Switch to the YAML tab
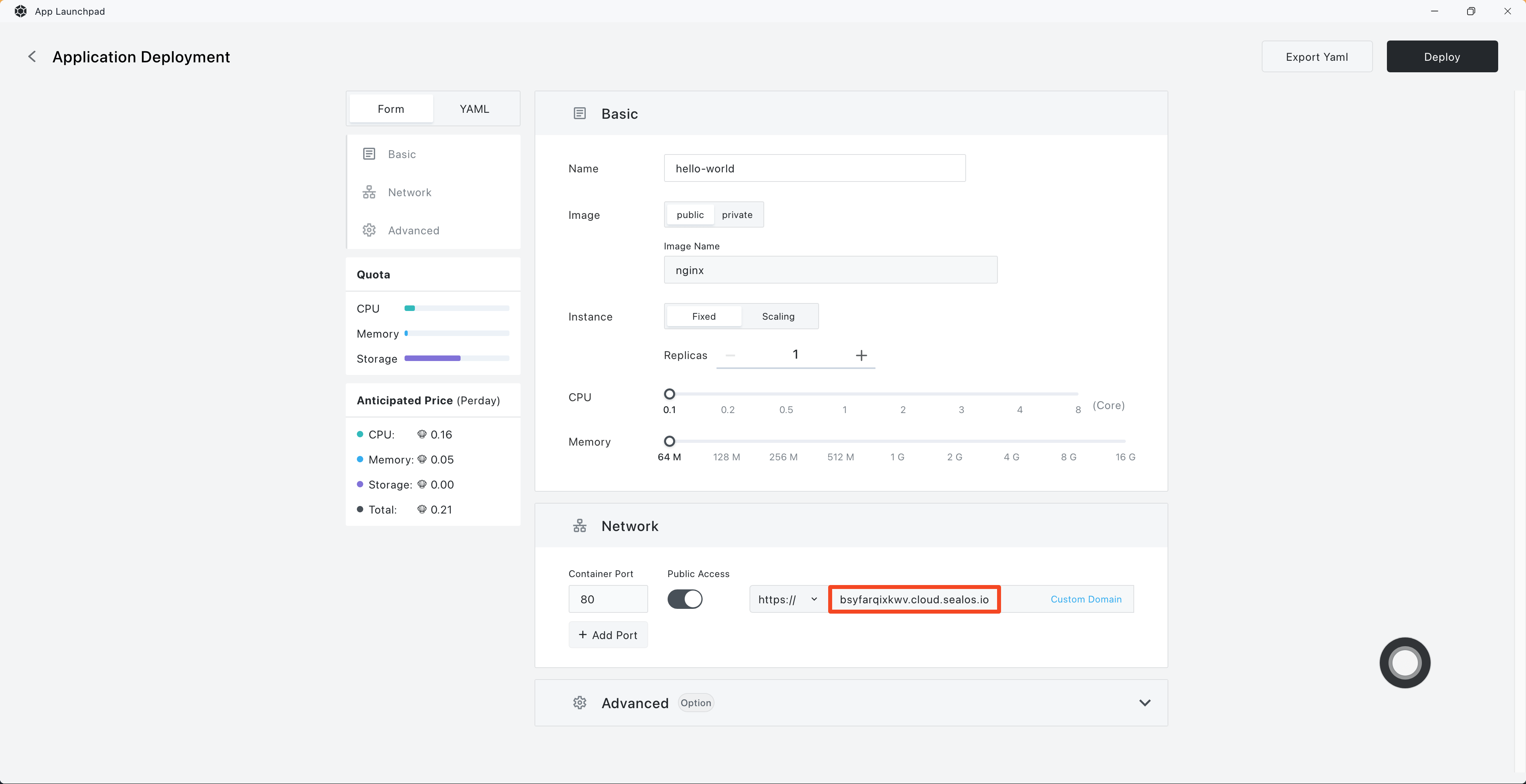Viewport: 1526px width, 784px height. pyautogui.click(x=474, y=109)
